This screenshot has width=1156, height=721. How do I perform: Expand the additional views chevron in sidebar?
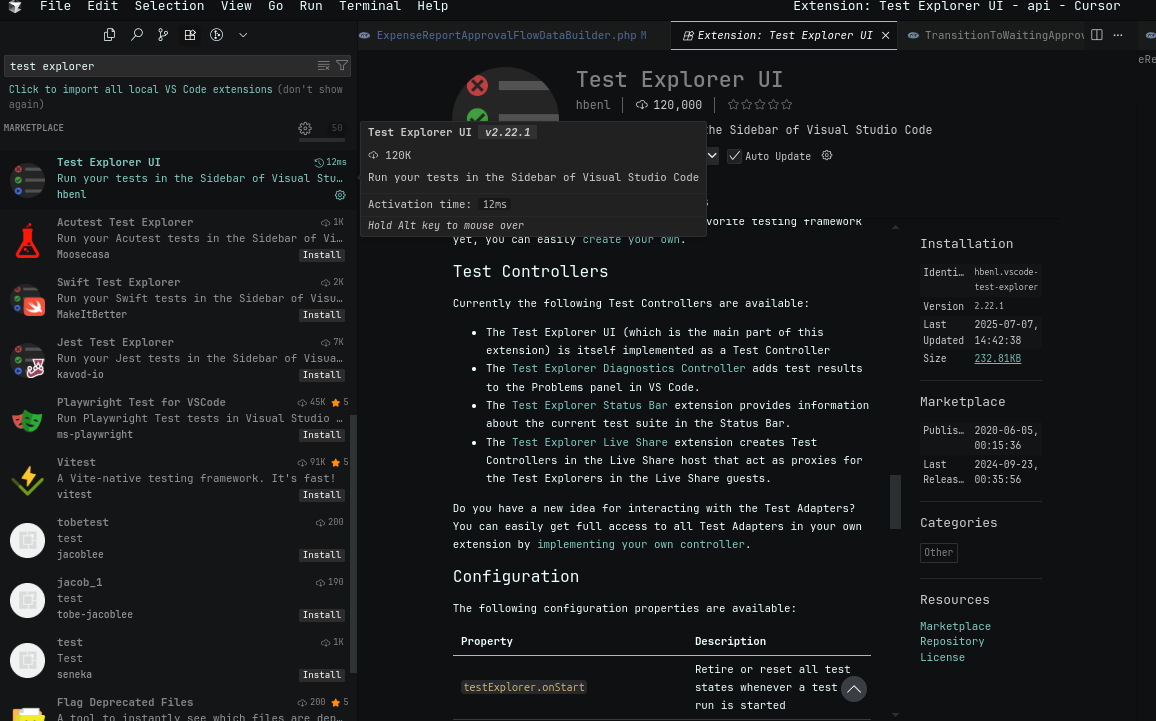(x=243, y=35)
